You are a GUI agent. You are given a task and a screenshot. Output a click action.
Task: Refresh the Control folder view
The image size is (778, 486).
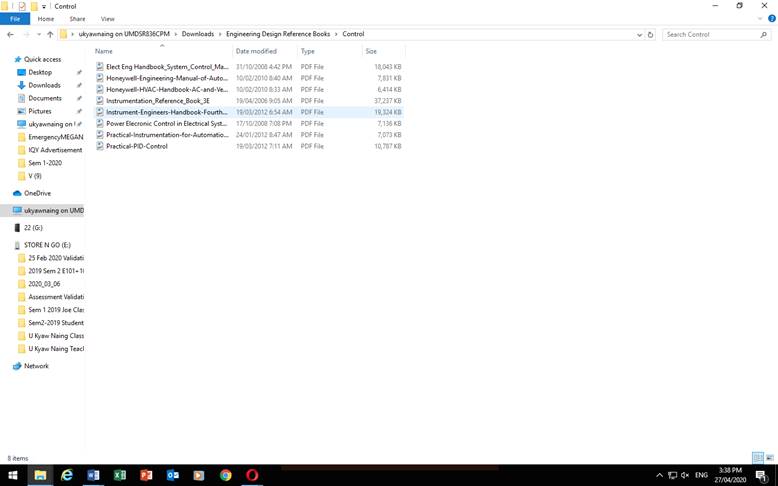(x=650, y=35)
